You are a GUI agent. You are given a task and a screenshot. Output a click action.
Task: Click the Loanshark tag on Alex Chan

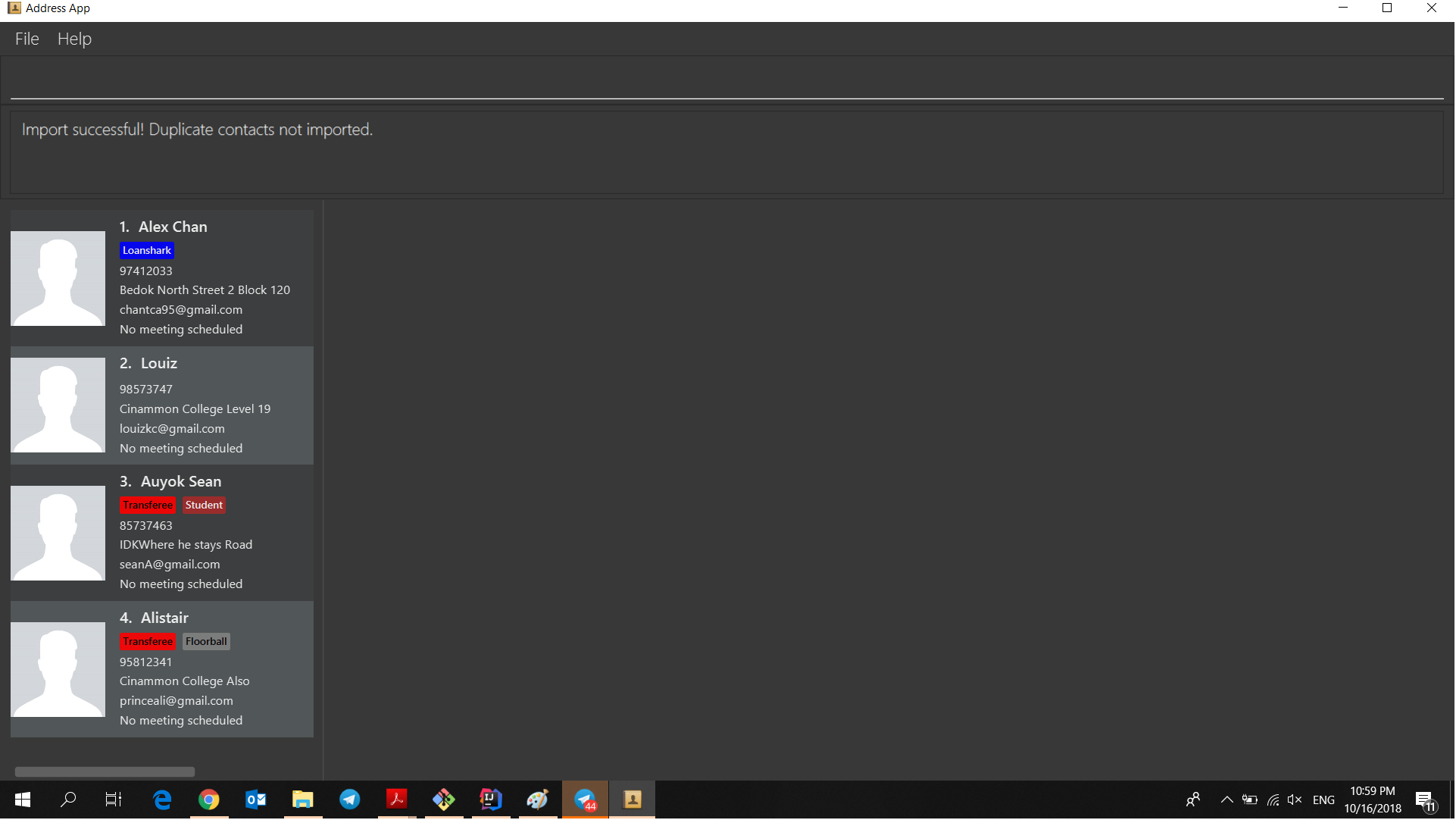pyautogui.click(x=147, y=251)
